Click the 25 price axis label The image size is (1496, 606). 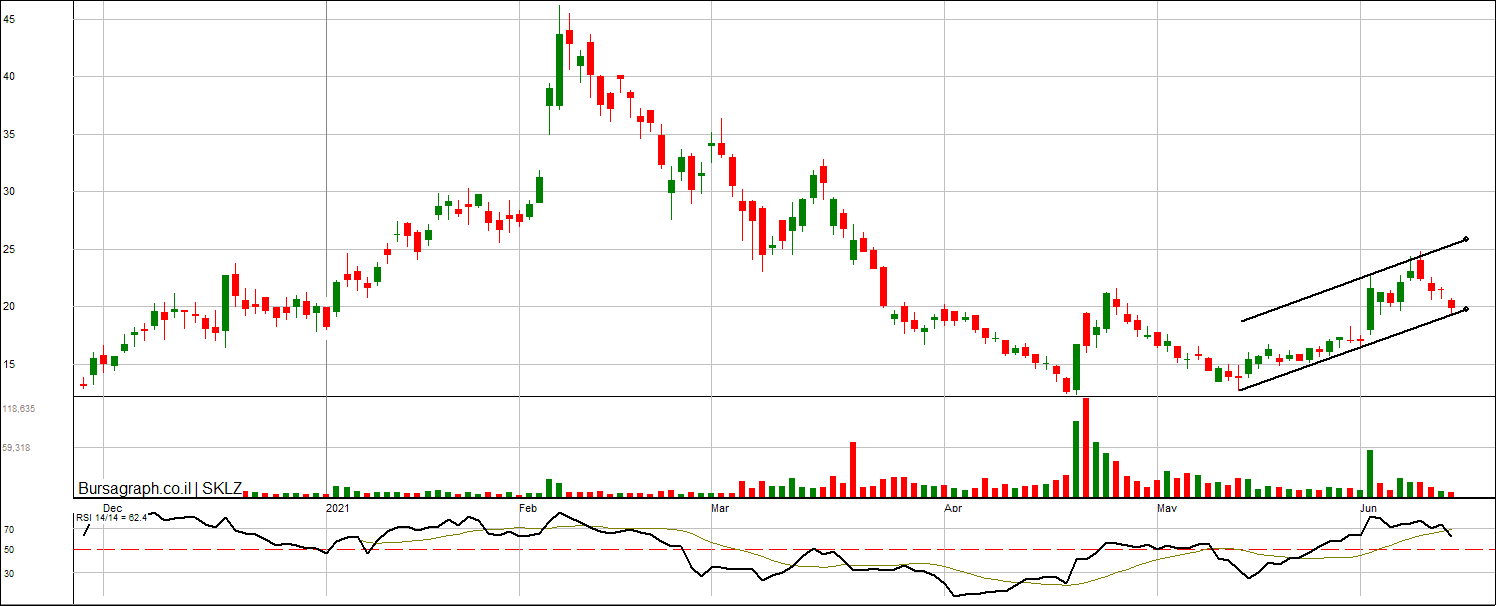pos(8,249)
